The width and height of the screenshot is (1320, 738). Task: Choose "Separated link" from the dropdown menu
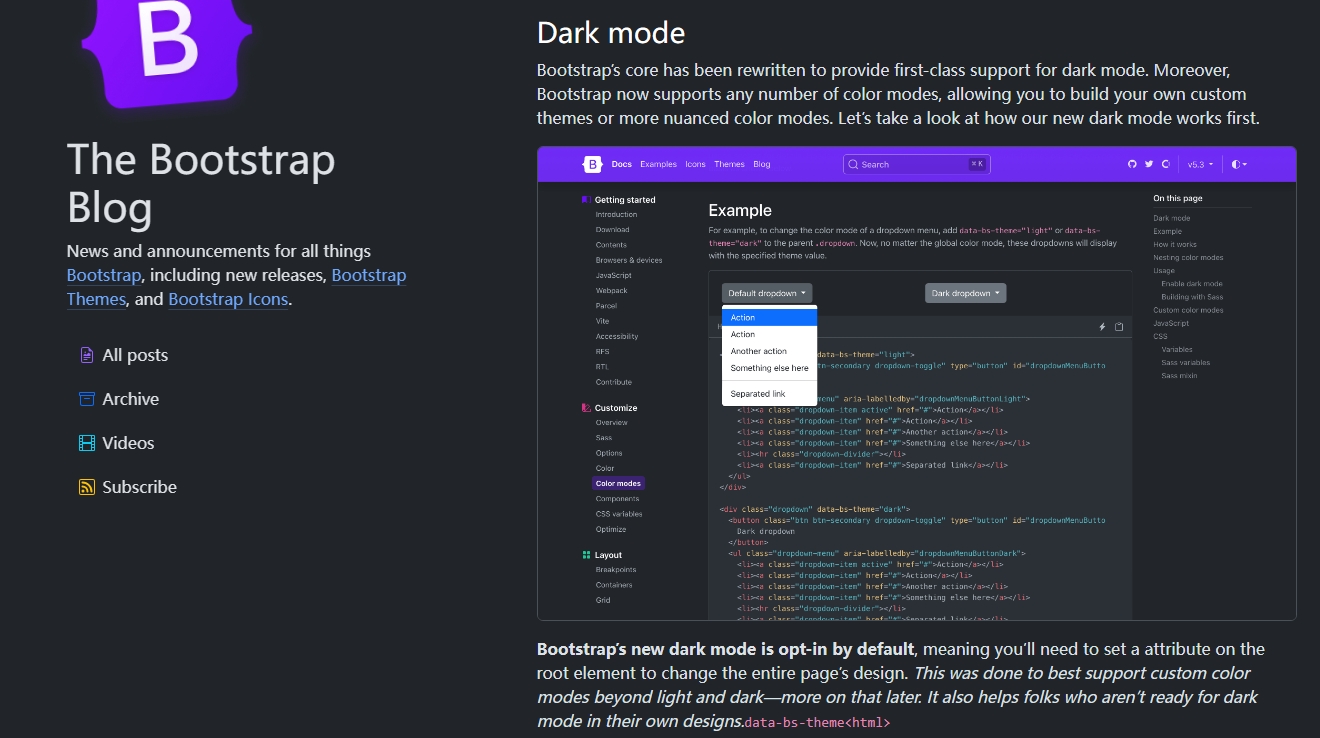click(x=758, y=394)
